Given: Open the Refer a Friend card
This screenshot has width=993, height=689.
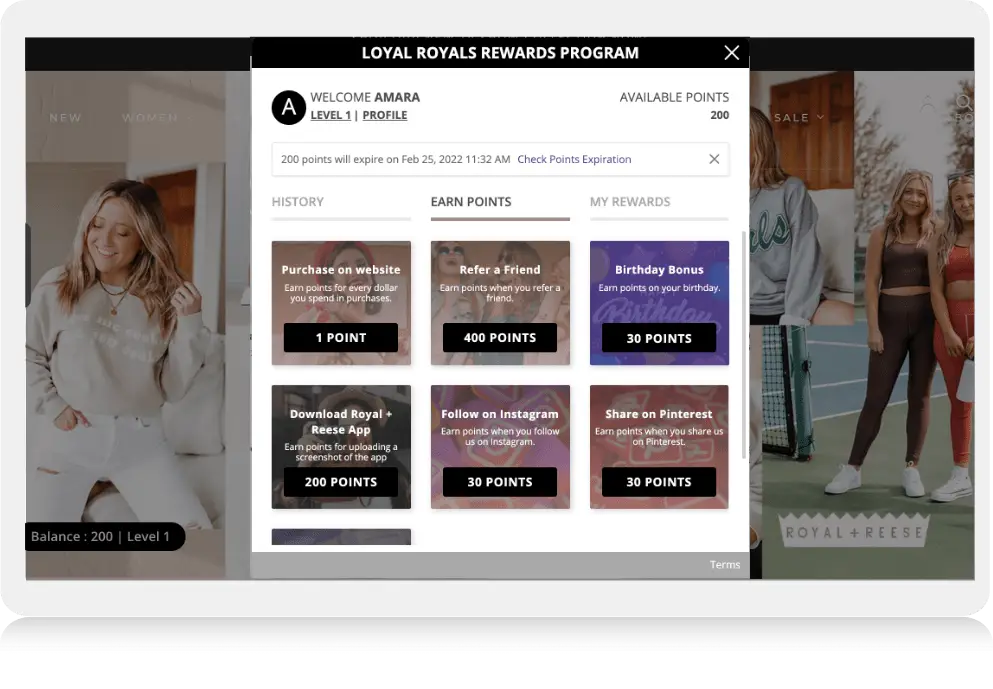Looking at the screenshot, I should pos(500,303).
